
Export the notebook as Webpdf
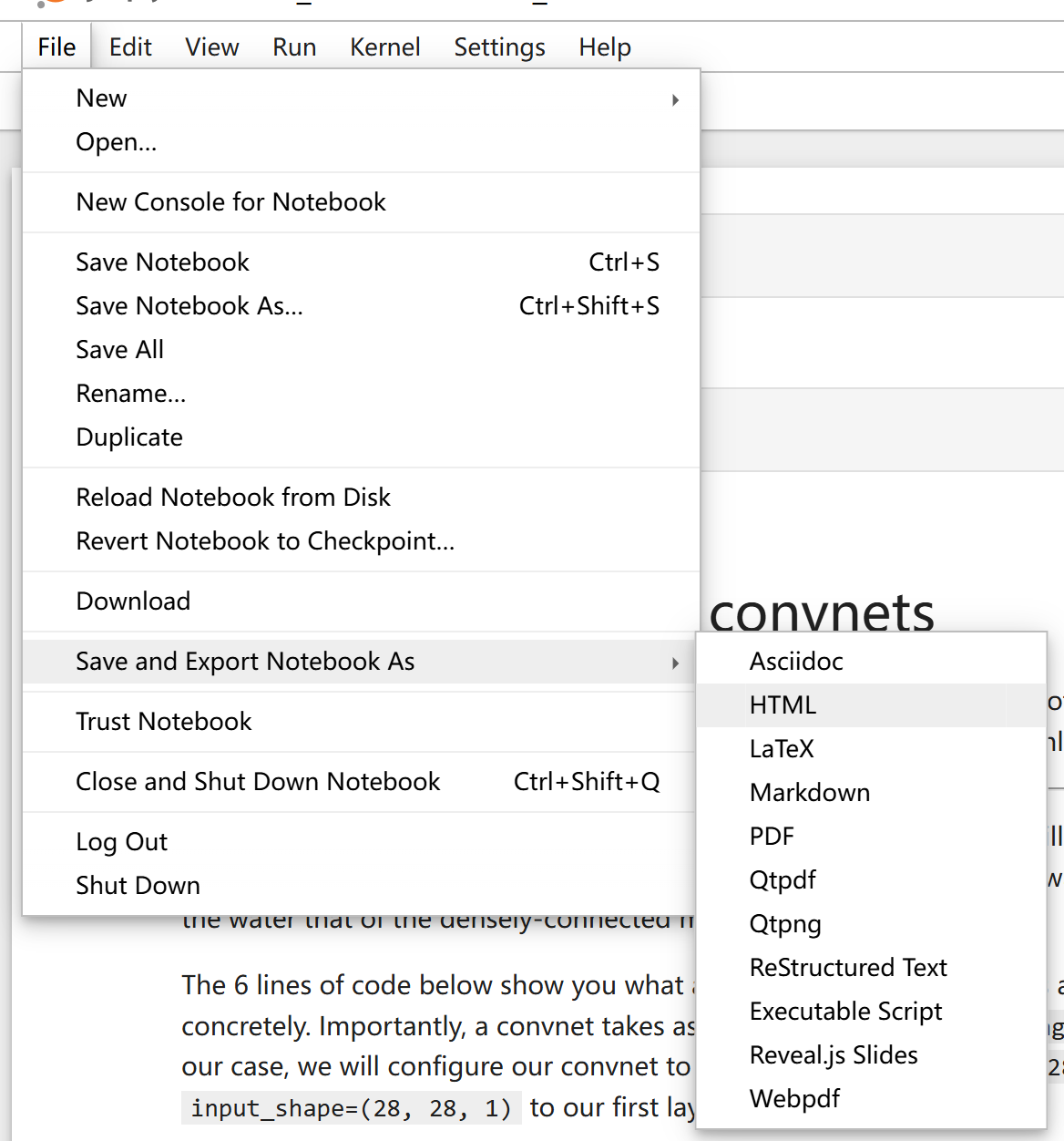pyautogui.click(x=793, y=1098)
